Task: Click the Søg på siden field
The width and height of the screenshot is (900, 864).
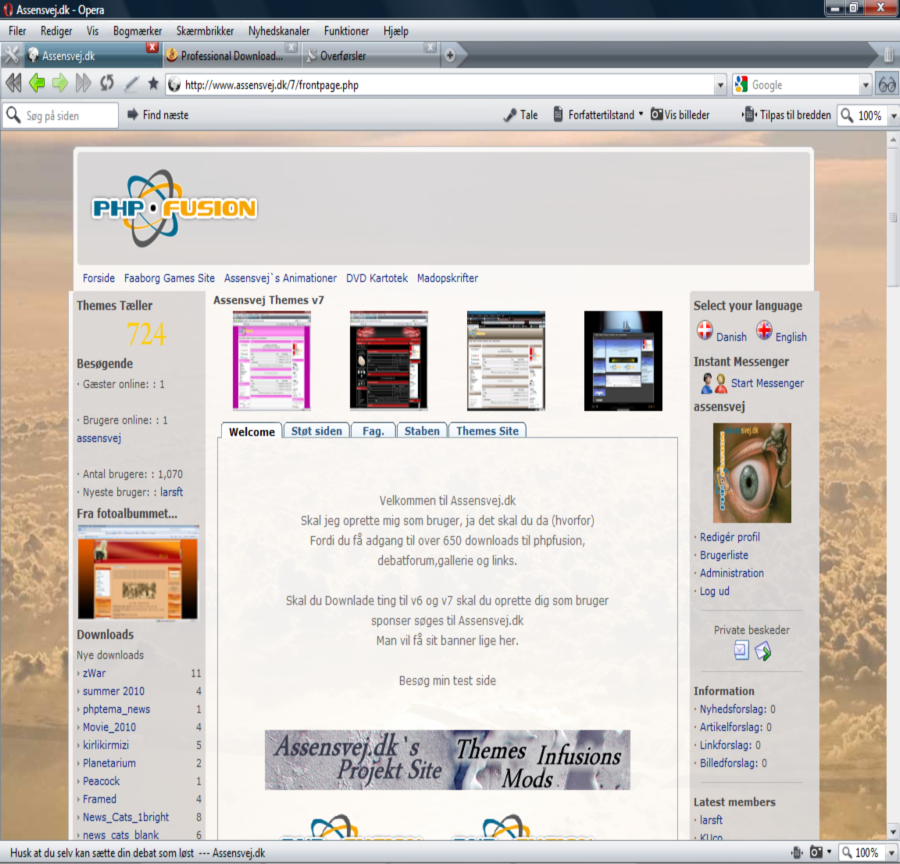Action: 60,115
